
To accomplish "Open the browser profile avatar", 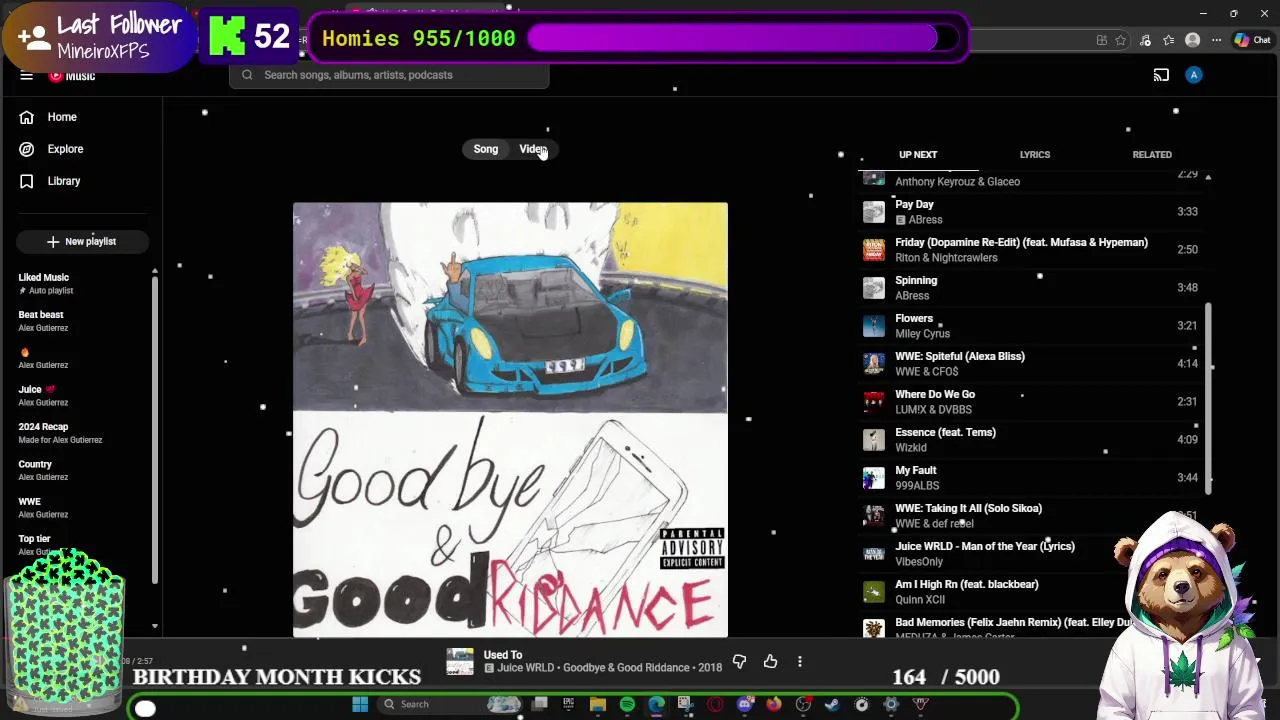I will pos(1192,40).
